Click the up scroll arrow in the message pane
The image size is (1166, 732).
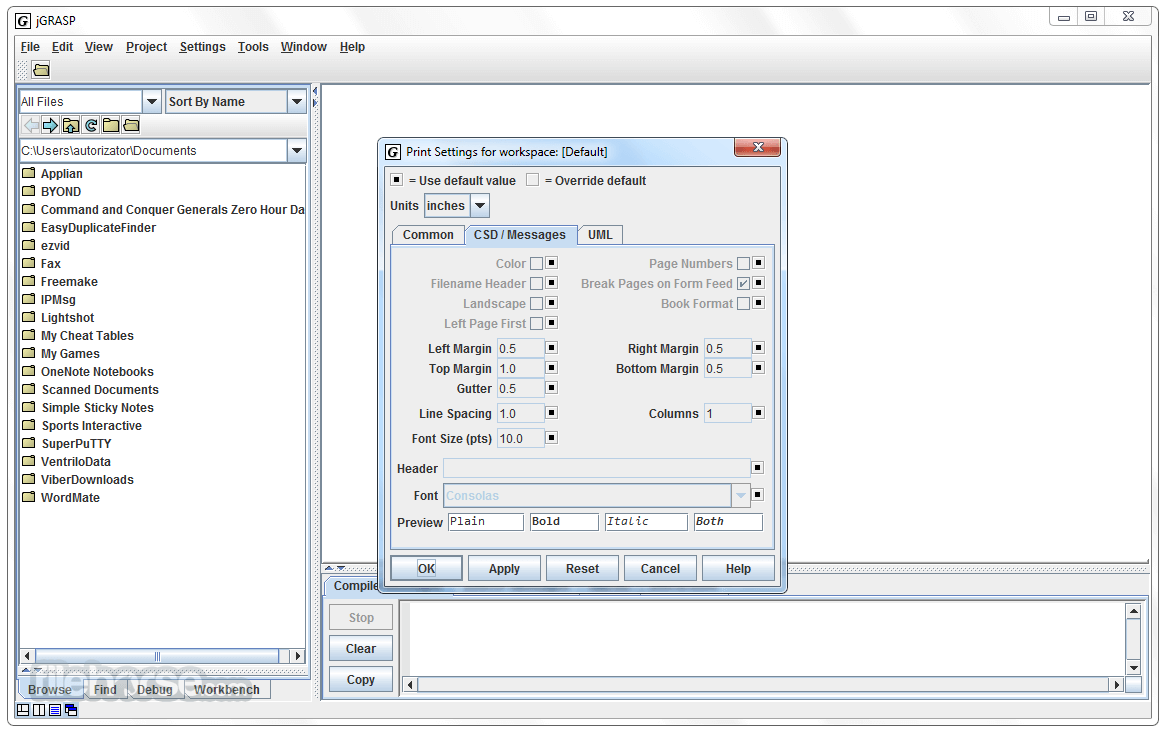click(1133, 611)
